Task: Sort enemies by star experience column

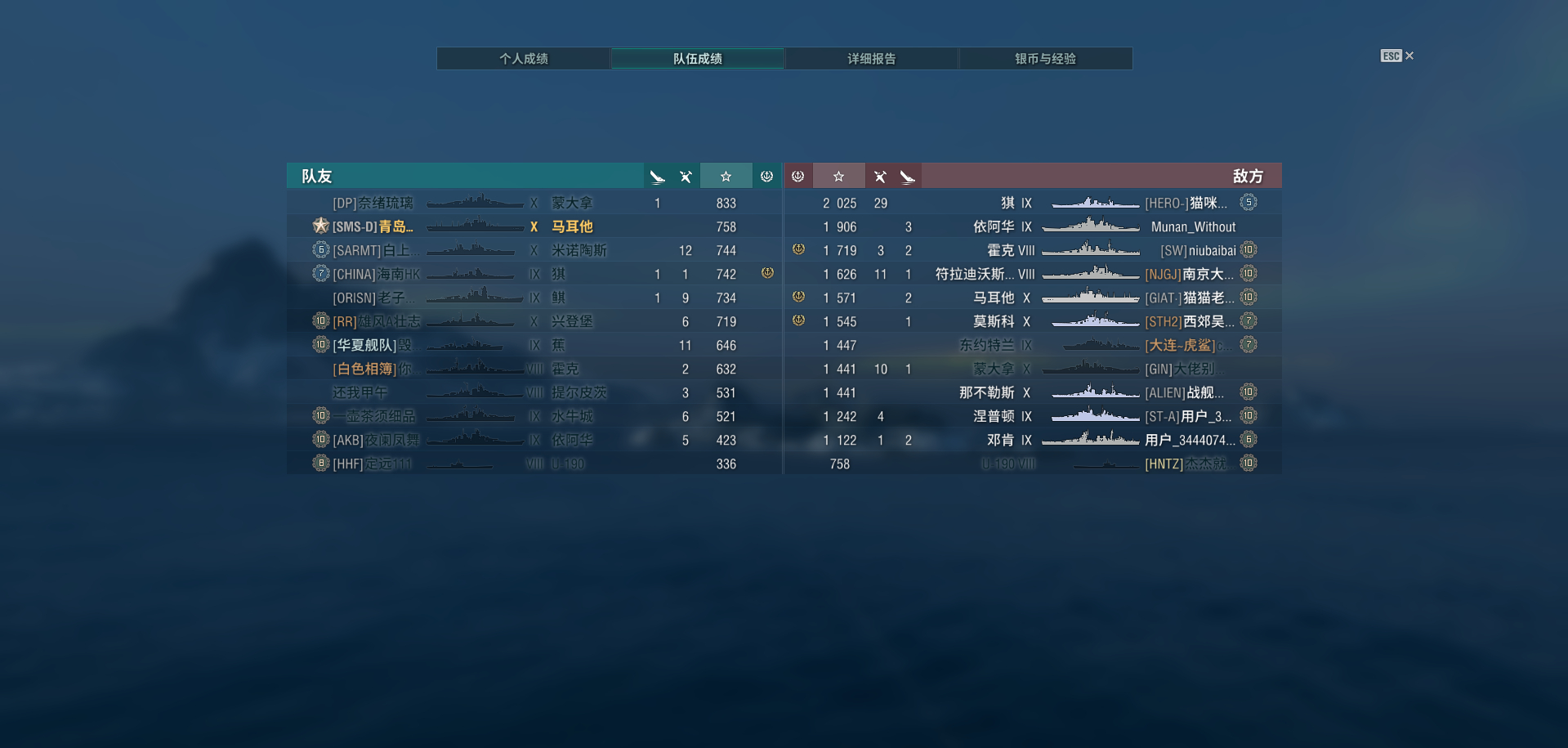Action: (838, 177)
